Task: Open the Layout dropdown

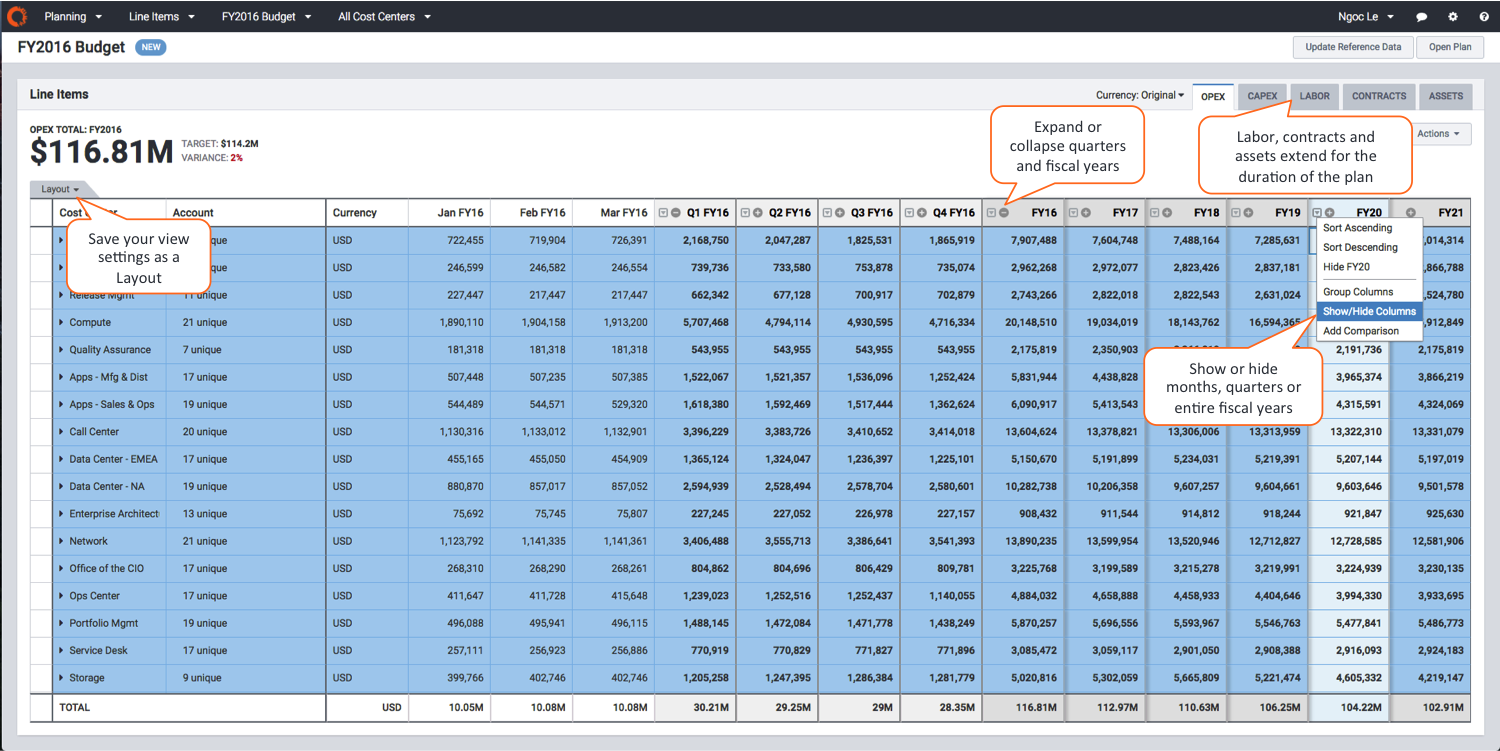Action: click(x=60, y=189)
